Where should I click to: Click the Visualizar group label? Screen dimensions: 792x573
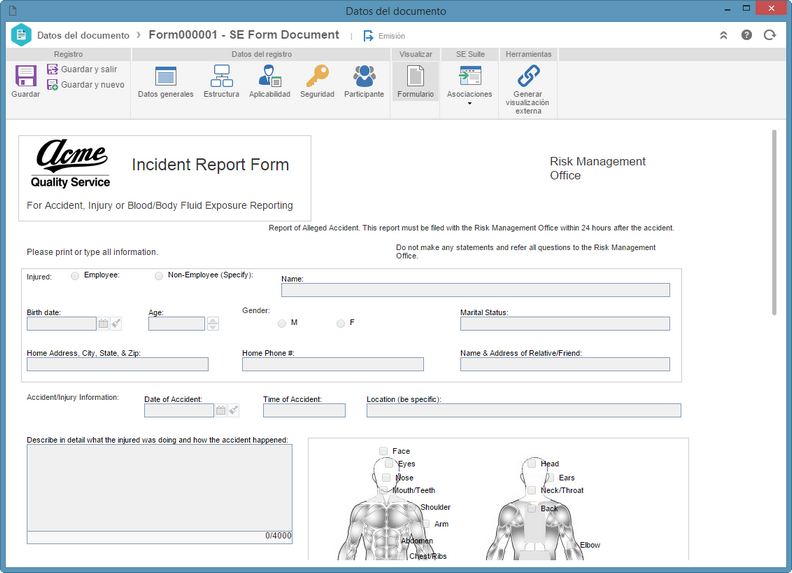click(x=416, y=54)
